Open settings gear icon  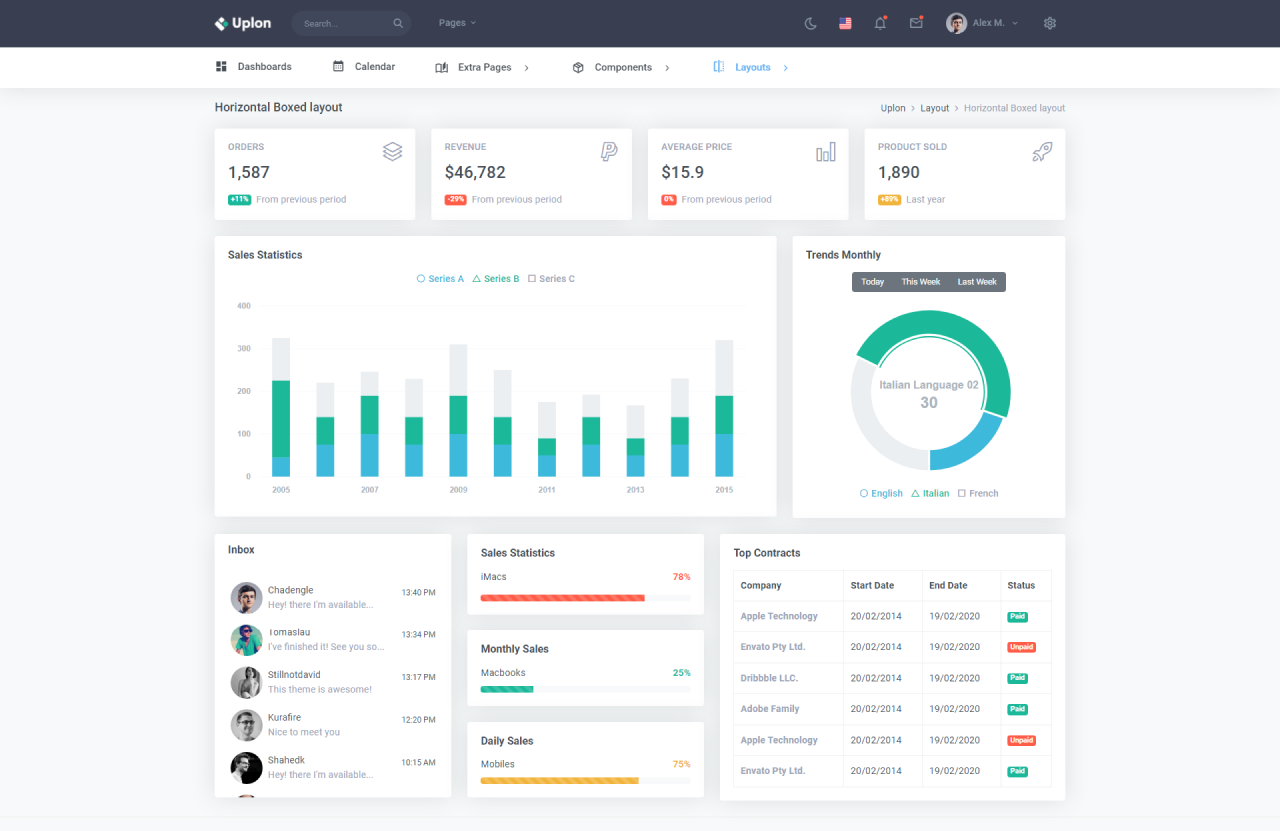[x=1050, y=23]
